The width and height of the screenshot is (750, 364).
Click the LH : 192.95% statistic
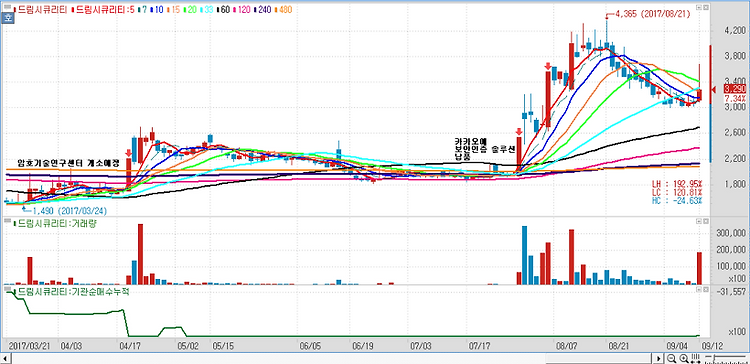677,184
